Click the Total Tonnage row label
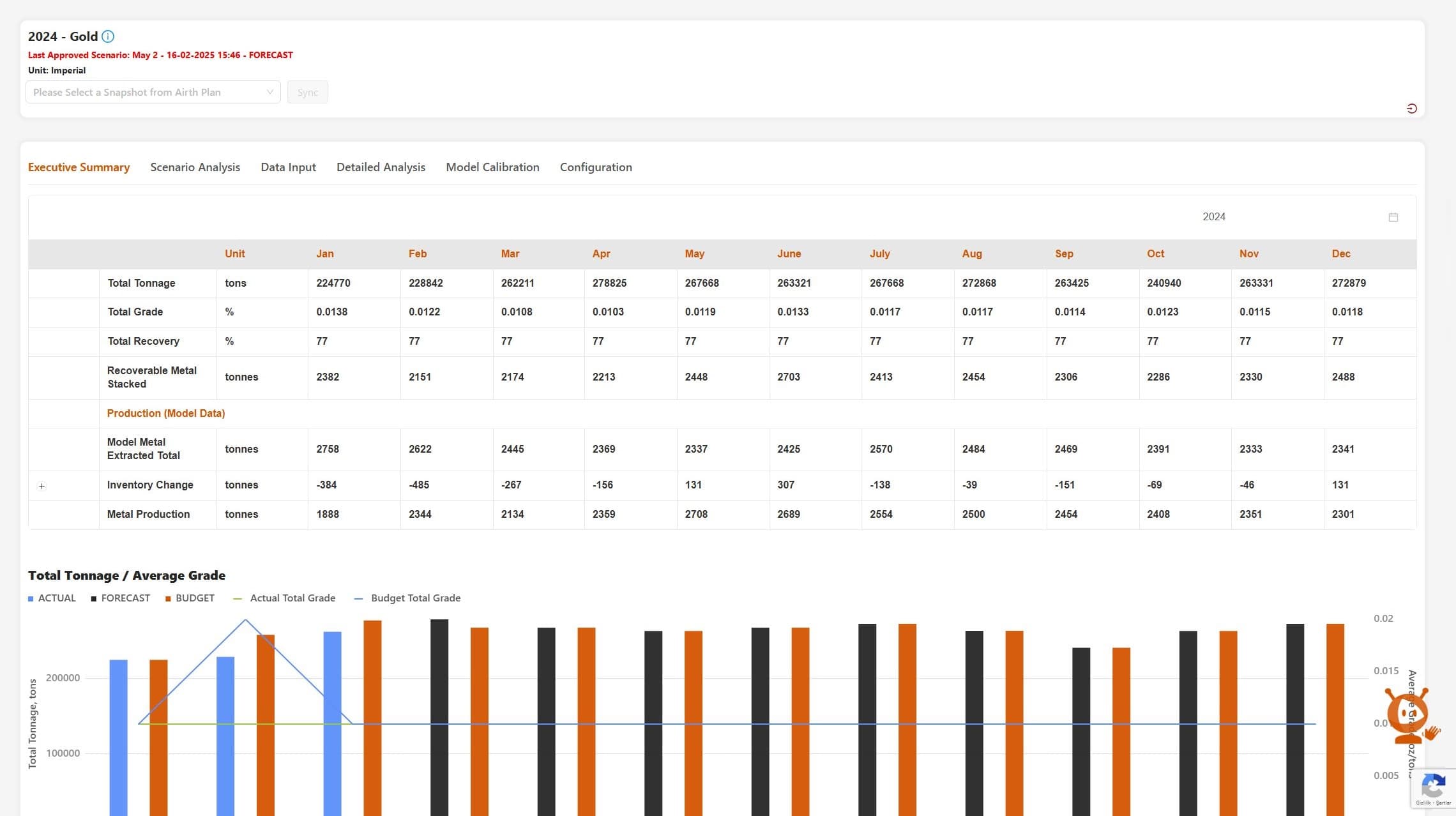The width and height of the screenshot is (1456, 816). coord(141,283)
